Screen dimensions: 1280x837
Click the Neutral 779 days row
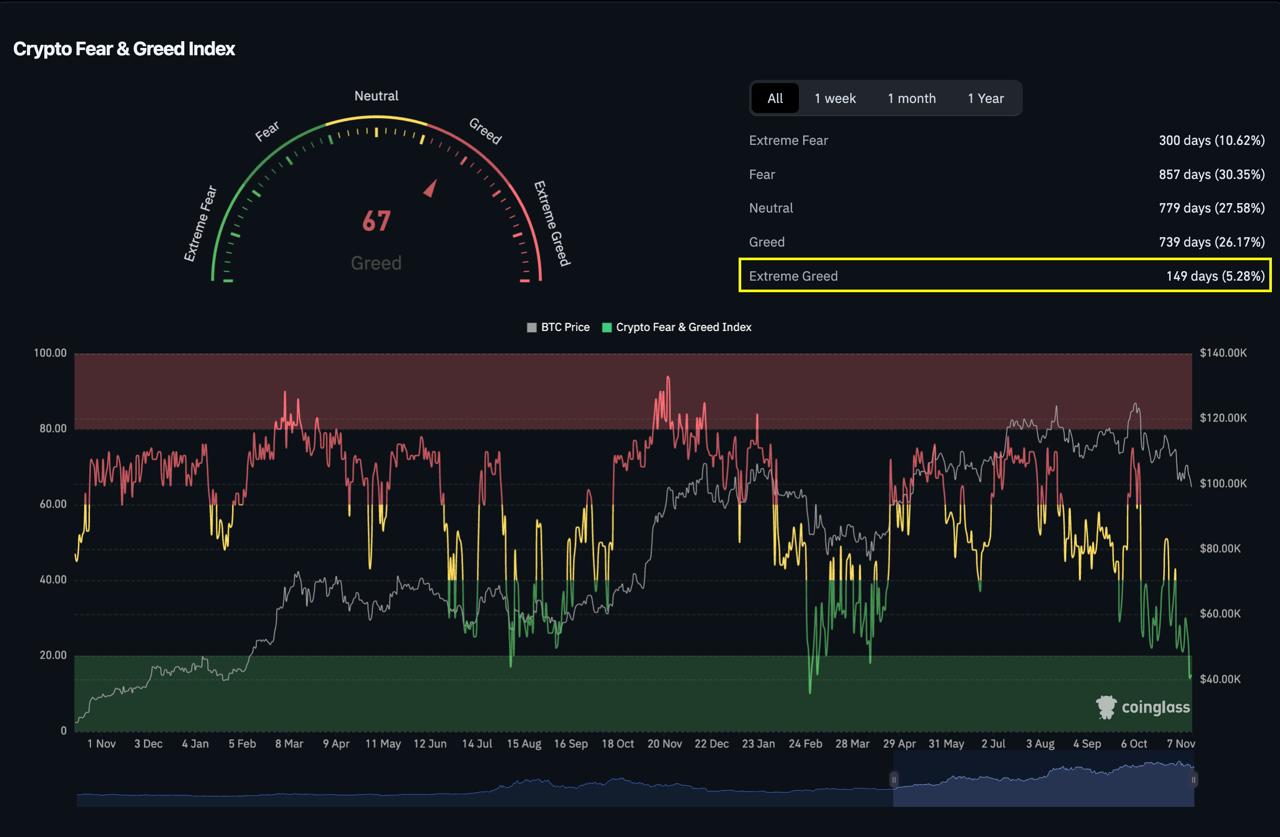pyautogui.click(x=1006, y=208)
